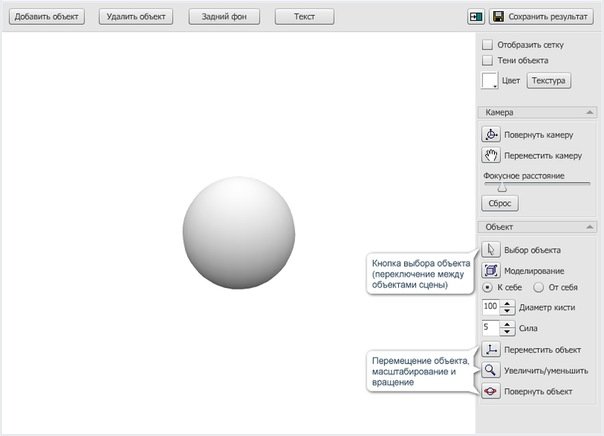604x436 pixels.
Task: Click the Увеличить/уменьшить label
Action: point(546,371)
